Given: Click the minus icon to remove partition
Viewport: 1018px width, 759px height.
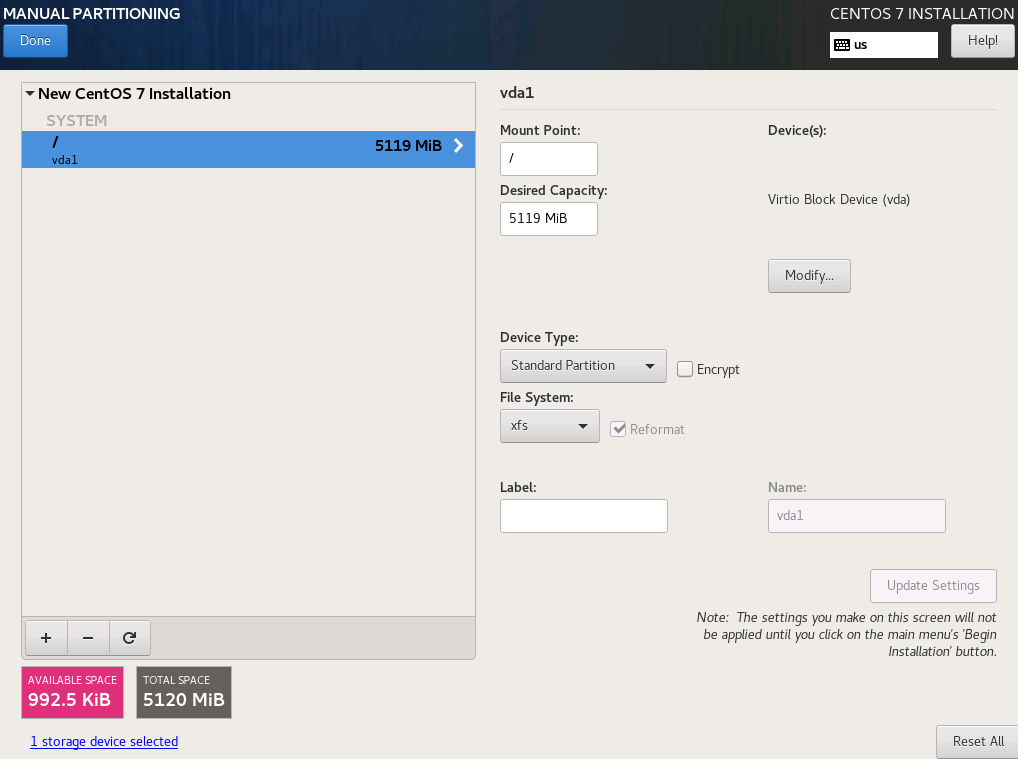Looking at the screenshot, I should click(88, 637).
